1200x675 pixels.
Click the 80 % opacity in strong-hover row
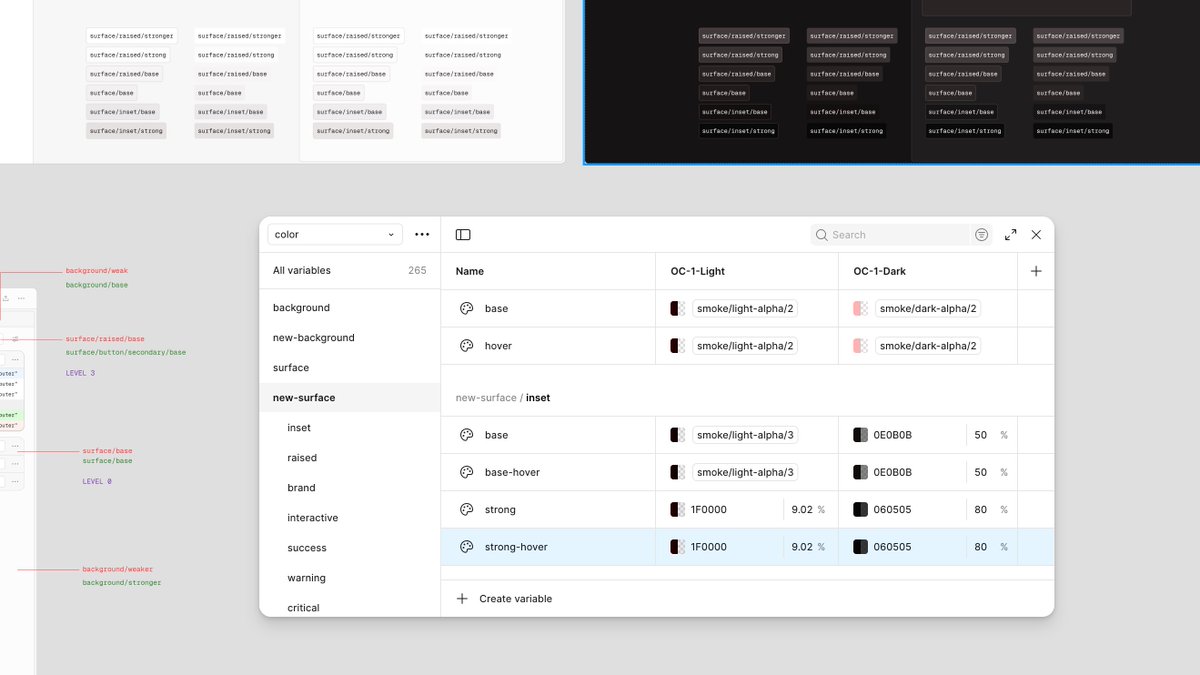click(x=990, y=547)
